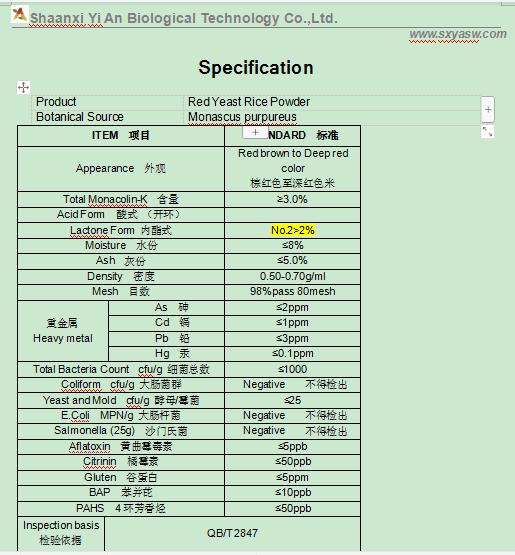515x555 pixels.
Task: Select the Red Yeast Rice Powder product cell
Action: (x=332, y=102)
